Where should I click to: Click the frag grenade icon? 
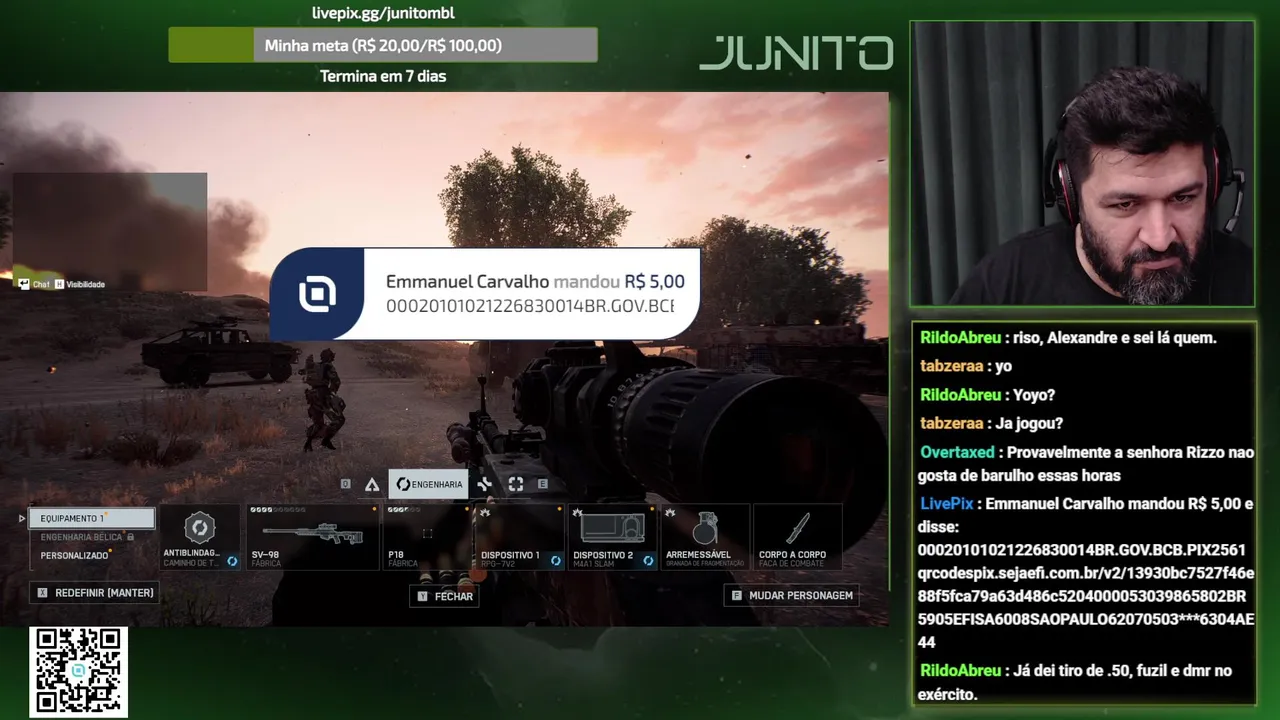point(705,529)
